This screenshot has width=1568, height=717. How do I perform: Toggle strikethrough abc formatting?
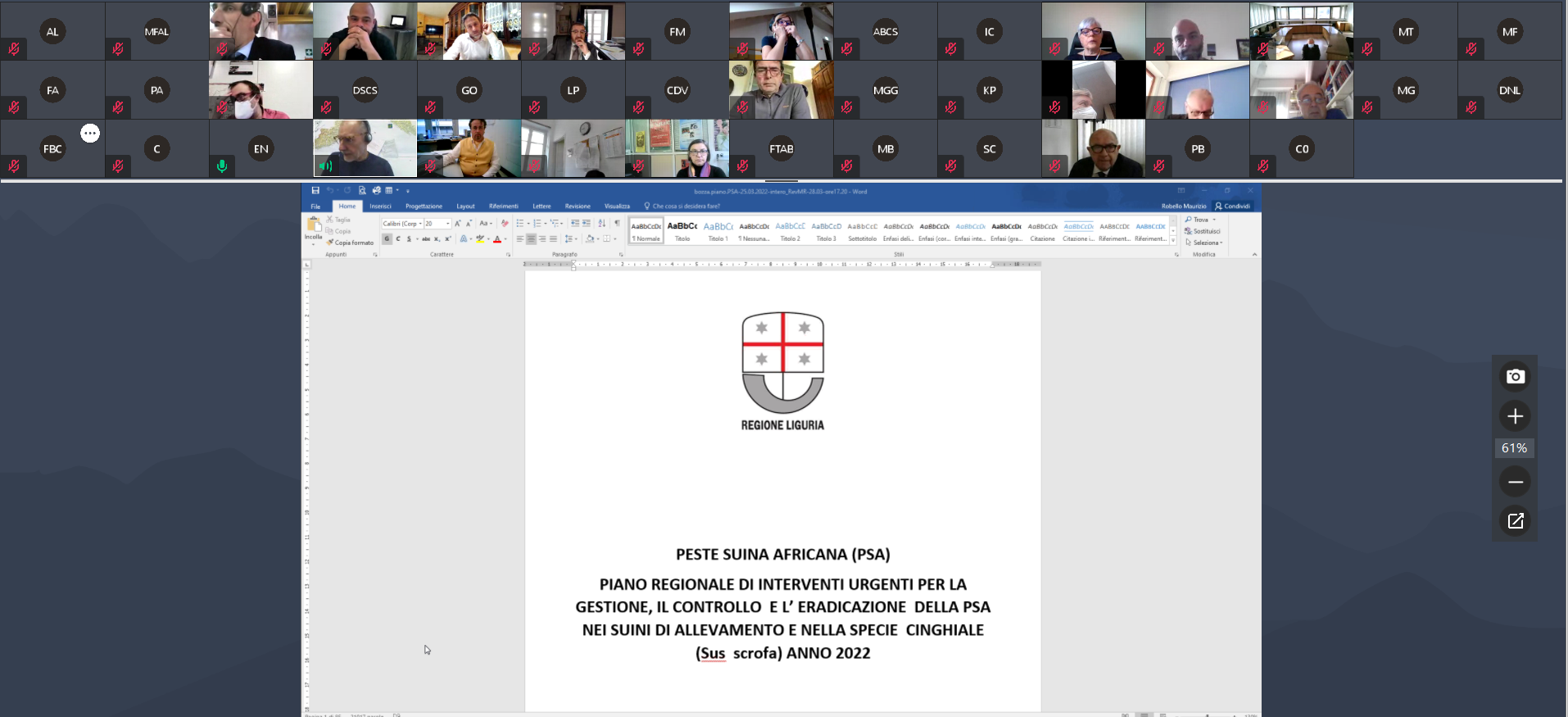426,238
